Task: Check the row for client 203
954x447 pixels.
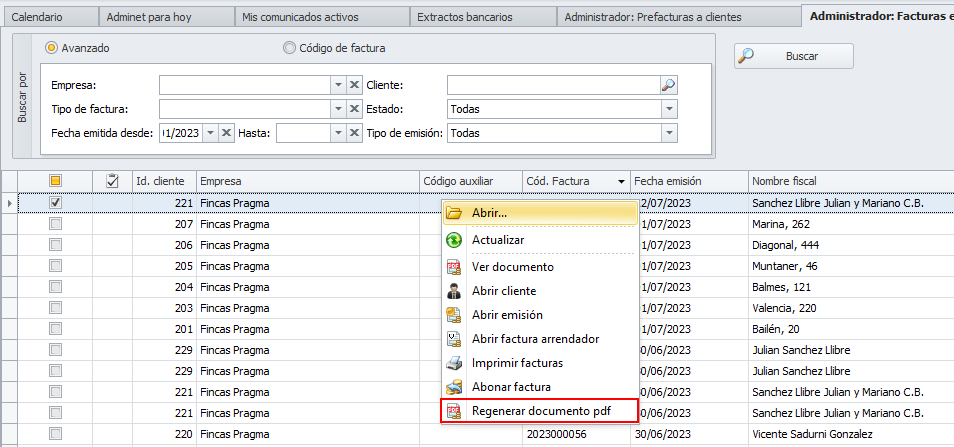Action: click(x=55, y=308)
